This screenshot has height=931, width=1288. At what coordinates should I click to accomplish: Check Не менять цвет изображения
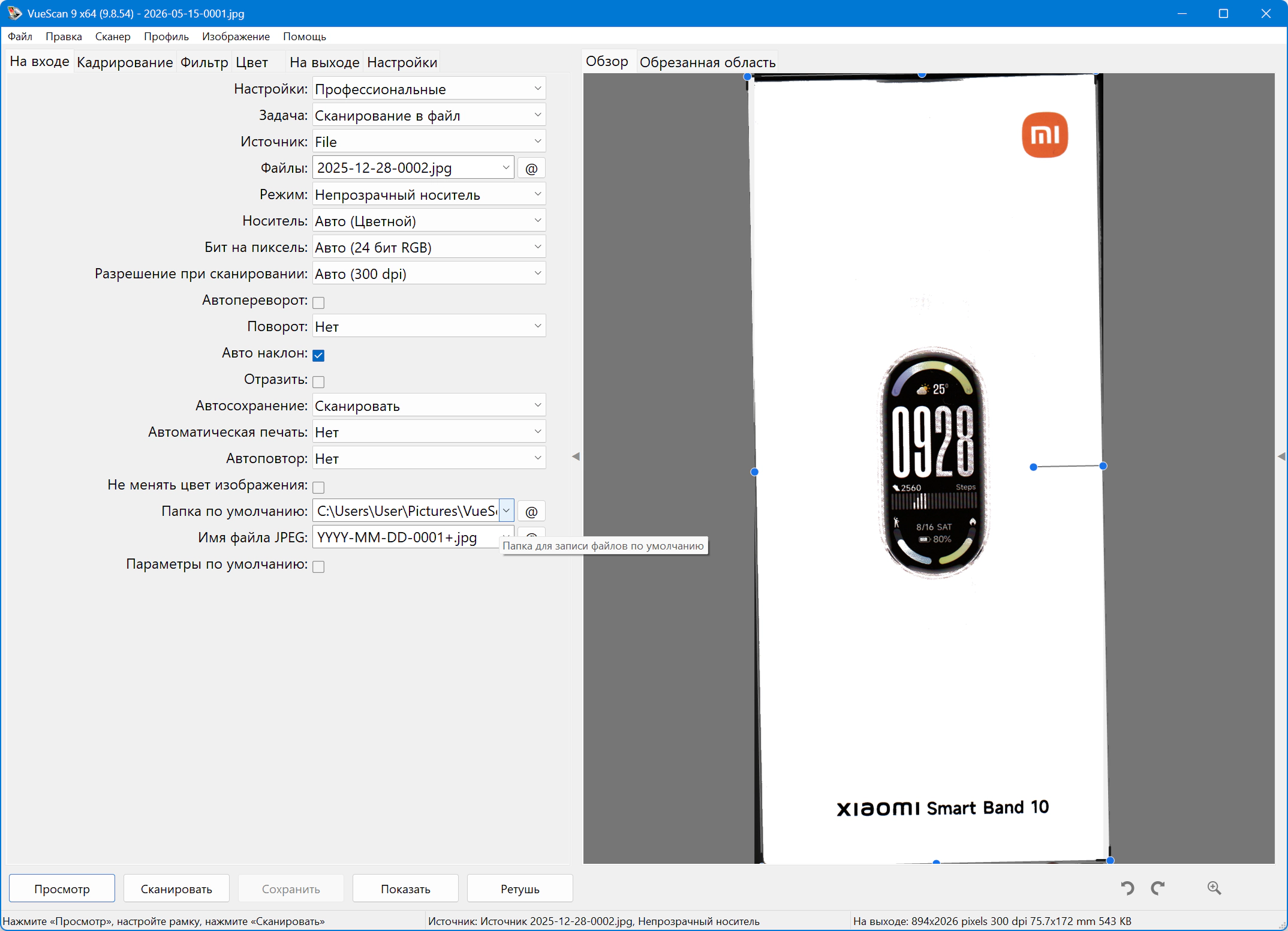pyautogui.click(x=318, y=487)
